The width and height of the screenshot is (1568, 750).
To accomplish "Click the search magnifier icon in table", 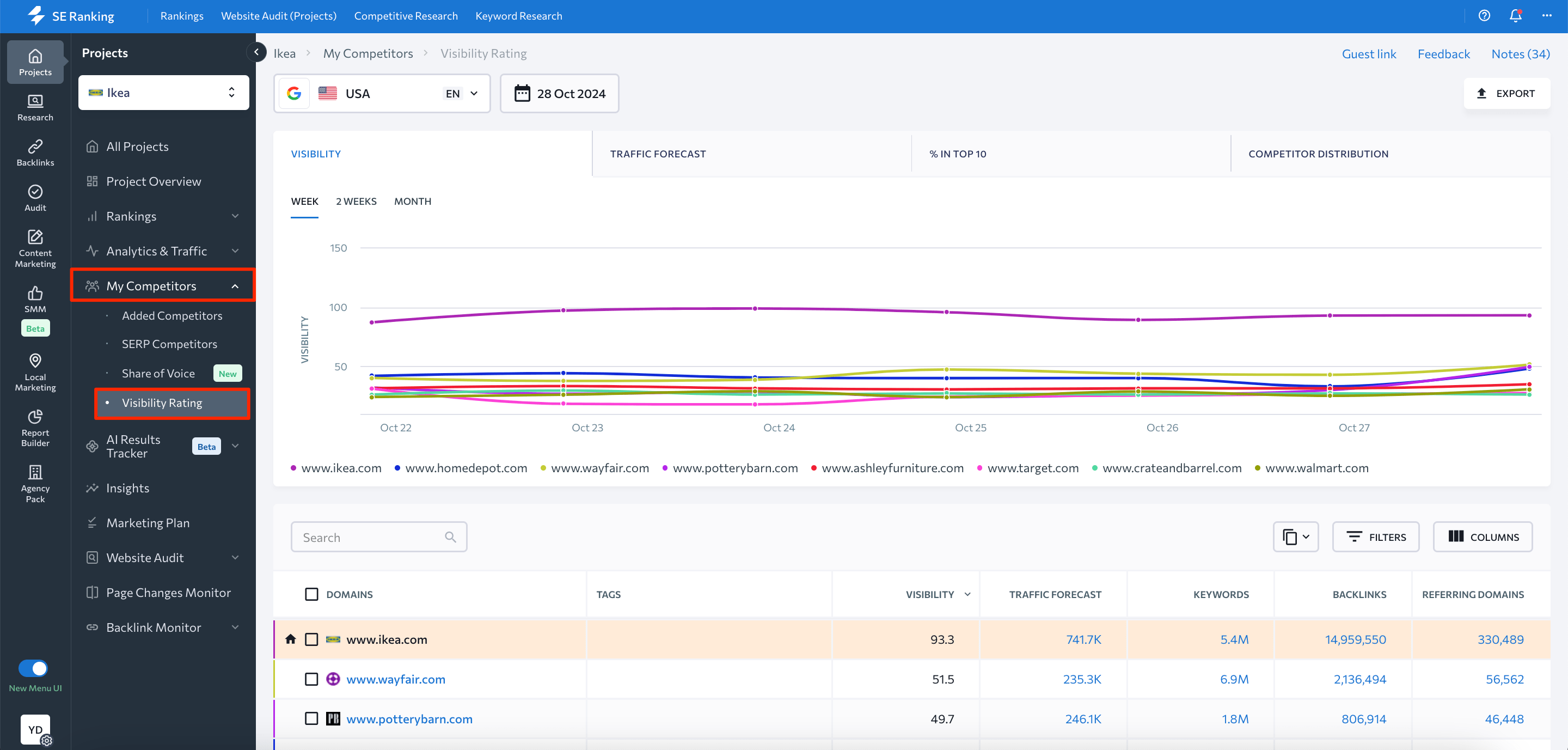I will (x=450, y=537).
